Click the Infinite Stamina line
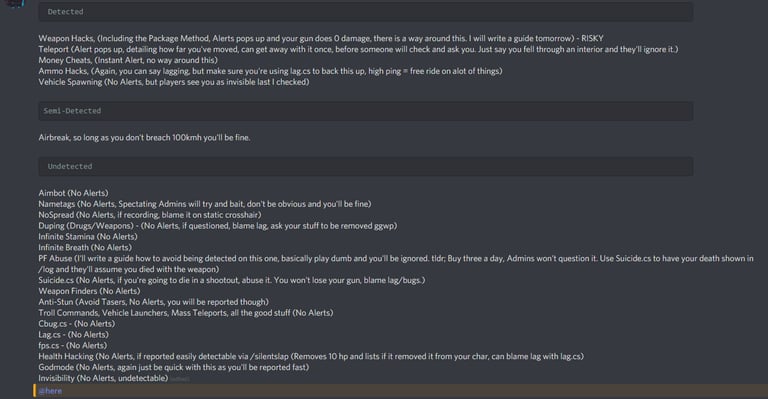The image size is (768, 399). 88,236
